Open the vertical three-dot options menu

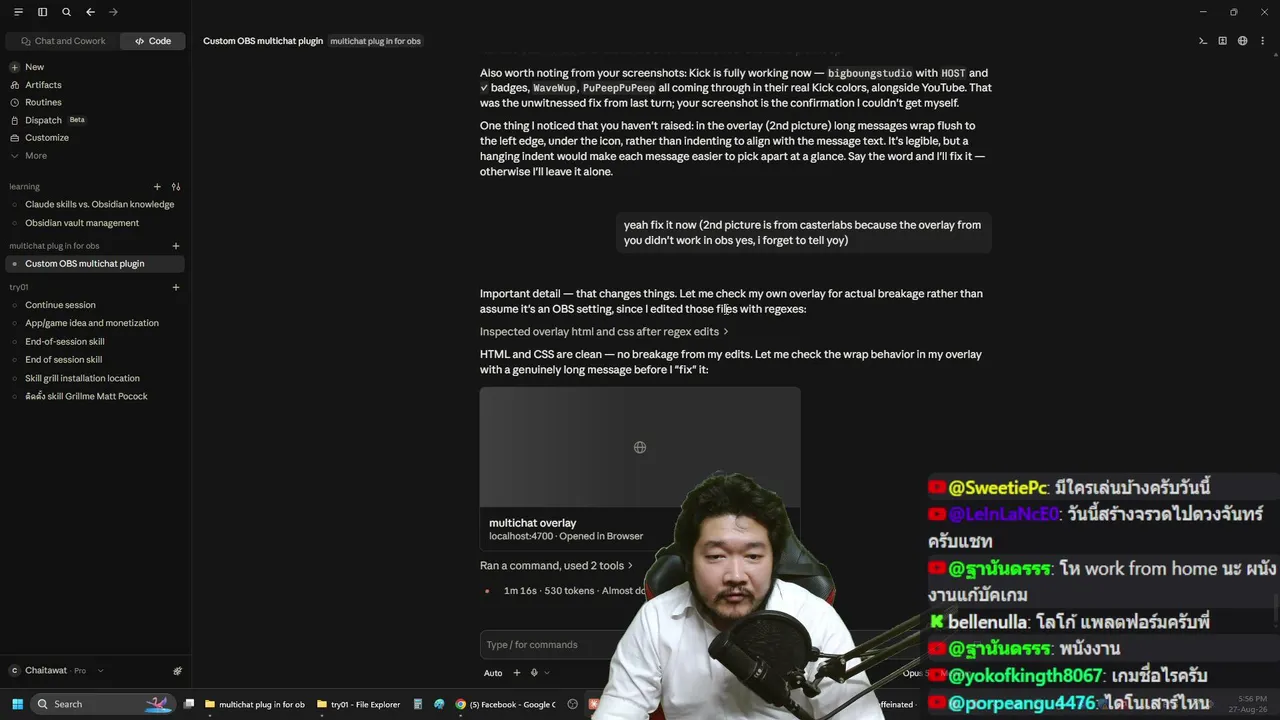[x=1262, y=41]
